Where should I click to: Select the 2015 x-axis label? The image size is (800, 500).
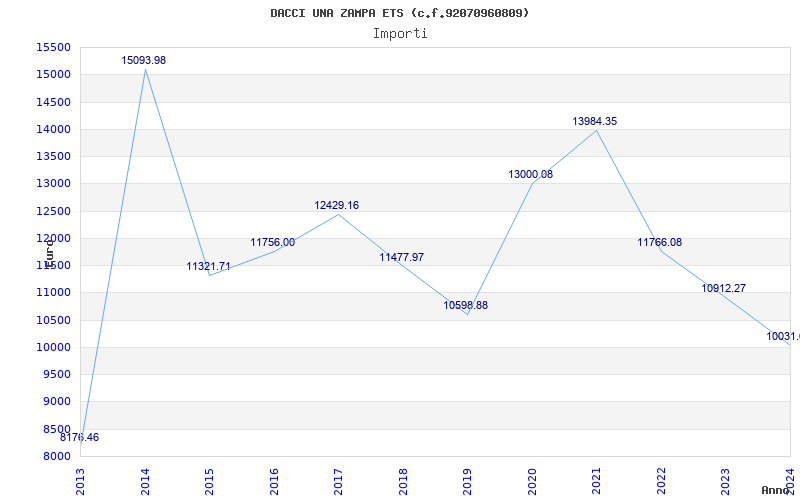pos(210,481)
